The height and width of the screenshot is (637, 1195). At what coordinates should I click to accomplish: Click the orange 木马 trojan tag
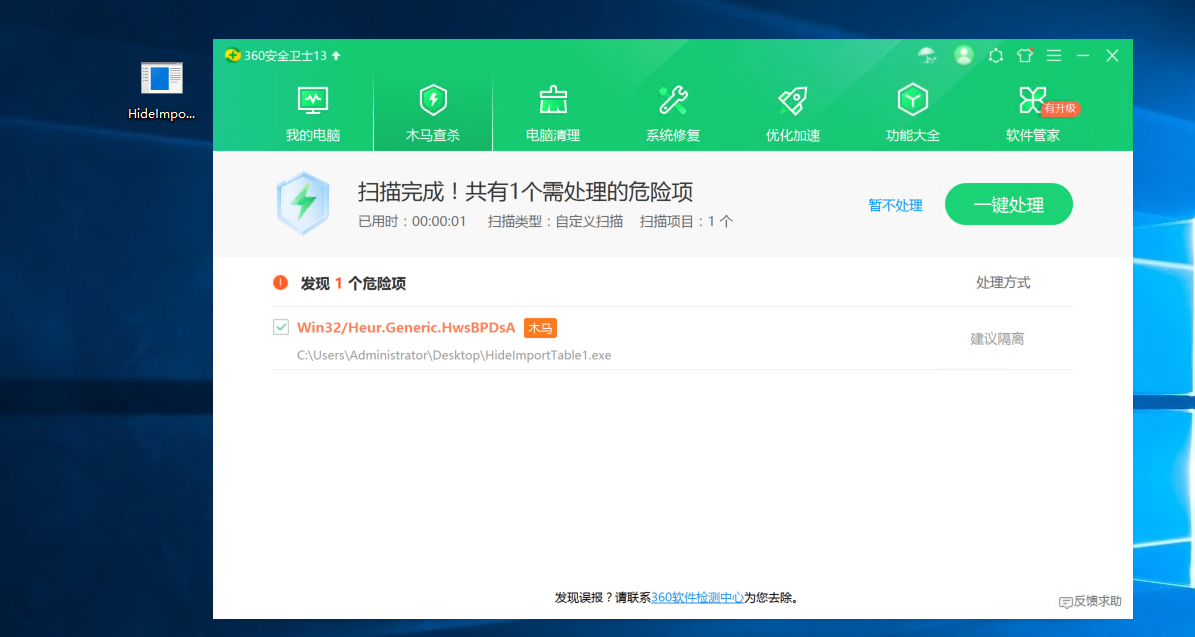[x=540, y=327]
